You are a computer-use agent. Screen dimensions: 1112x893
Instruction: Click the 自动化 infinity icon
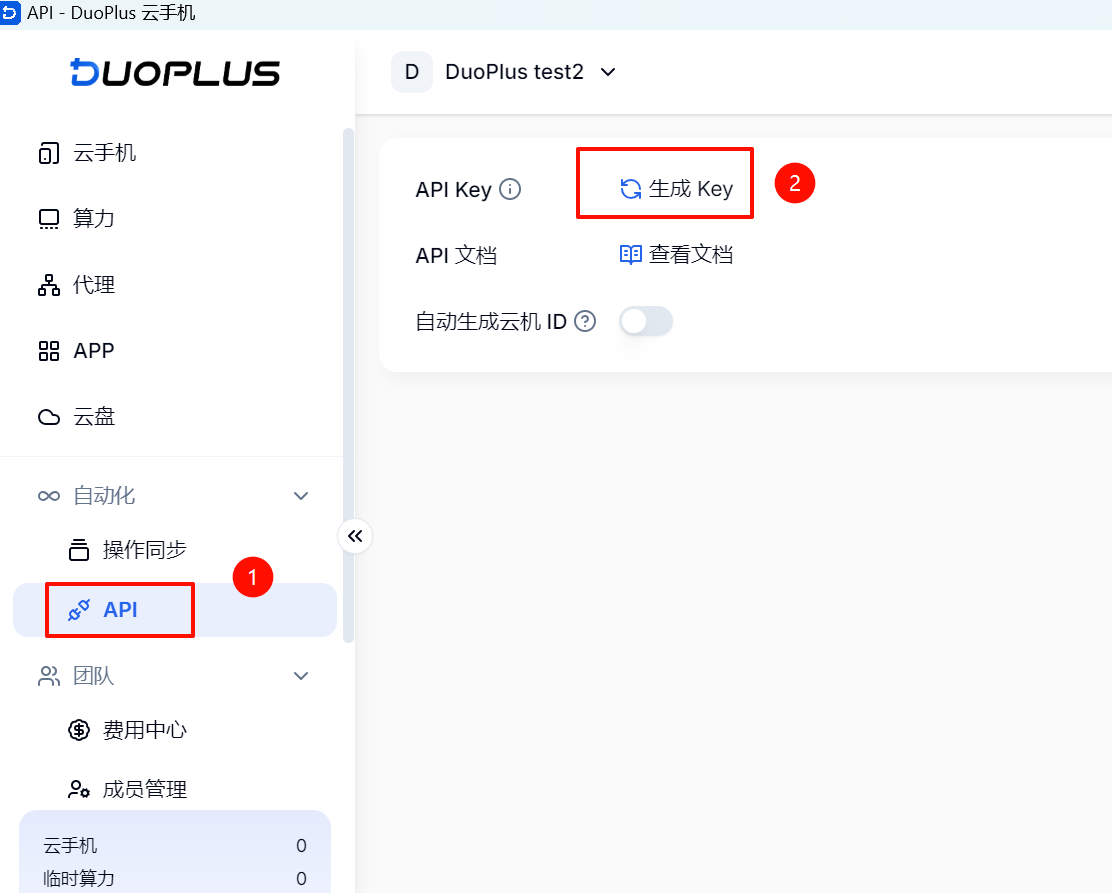click(x=49, y=496)
